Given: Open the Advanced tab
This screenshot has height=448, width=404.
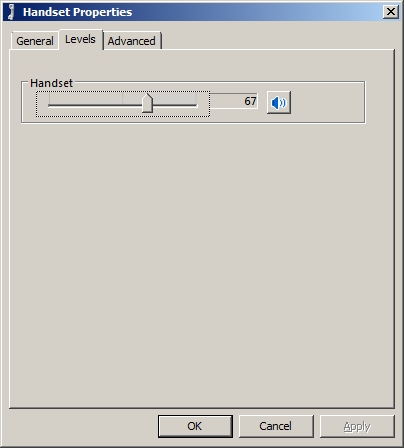Looking at the screenshot, I should 131,41.
